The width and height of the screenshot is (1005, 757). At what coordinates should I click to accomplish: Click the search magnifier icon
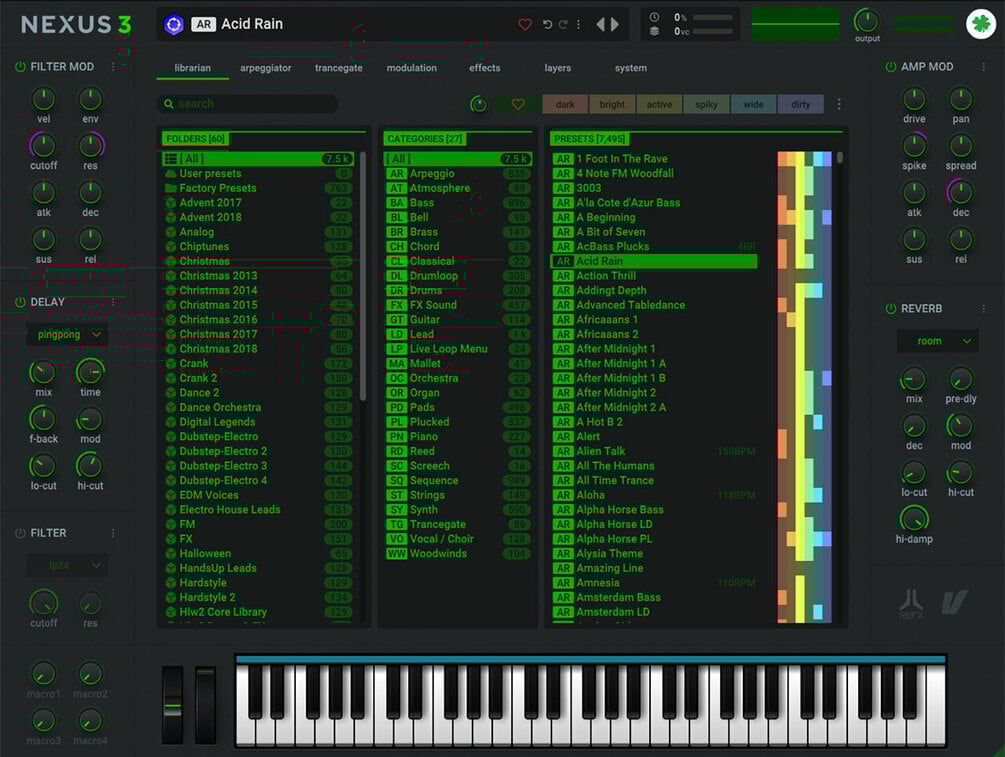point(169,104)
